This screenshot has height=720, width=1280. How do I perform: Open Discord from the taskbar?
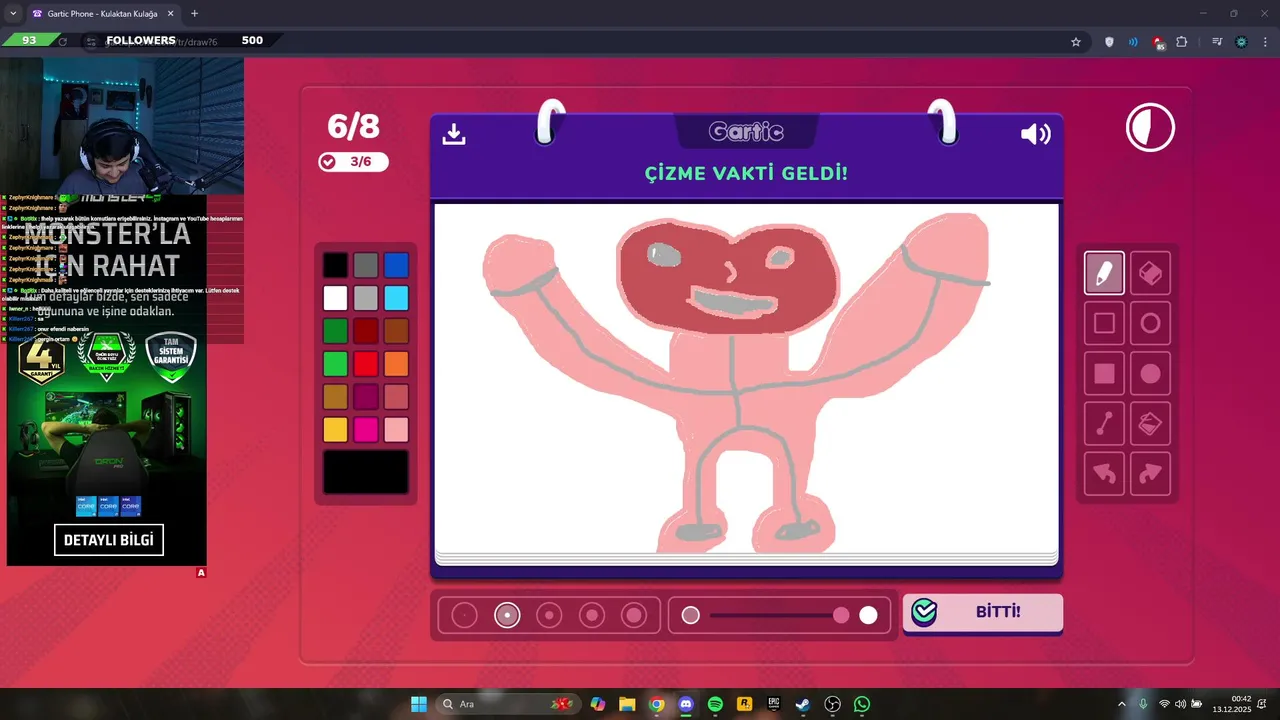686,704
